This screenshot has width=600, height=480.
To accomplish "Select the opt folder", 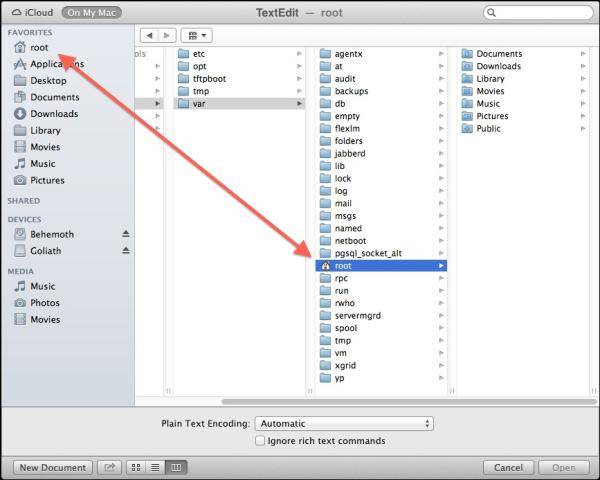I will click(239, 66).
